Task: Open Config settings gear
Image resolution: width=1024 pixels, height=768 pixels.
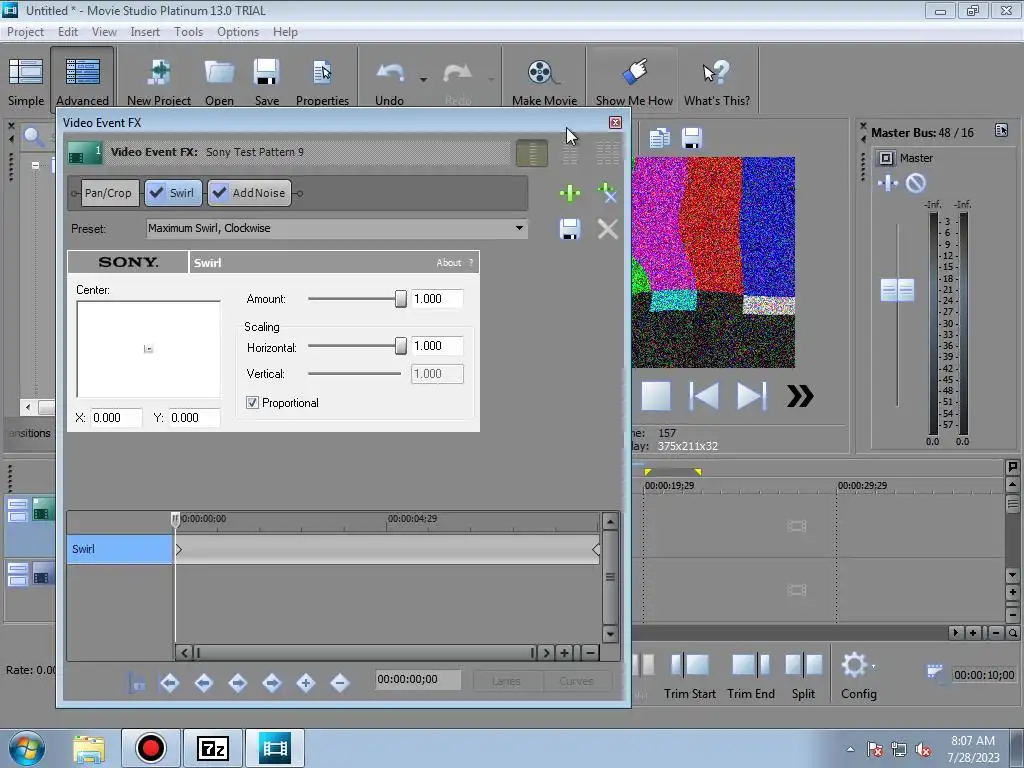Action: pos(858,677)
